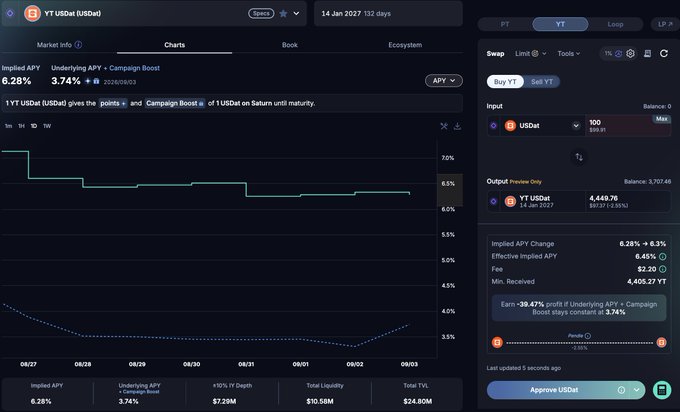Viewport: 680px width, 412px height.
Task: Set chart interval to 1H
Action: click(21, 126)
